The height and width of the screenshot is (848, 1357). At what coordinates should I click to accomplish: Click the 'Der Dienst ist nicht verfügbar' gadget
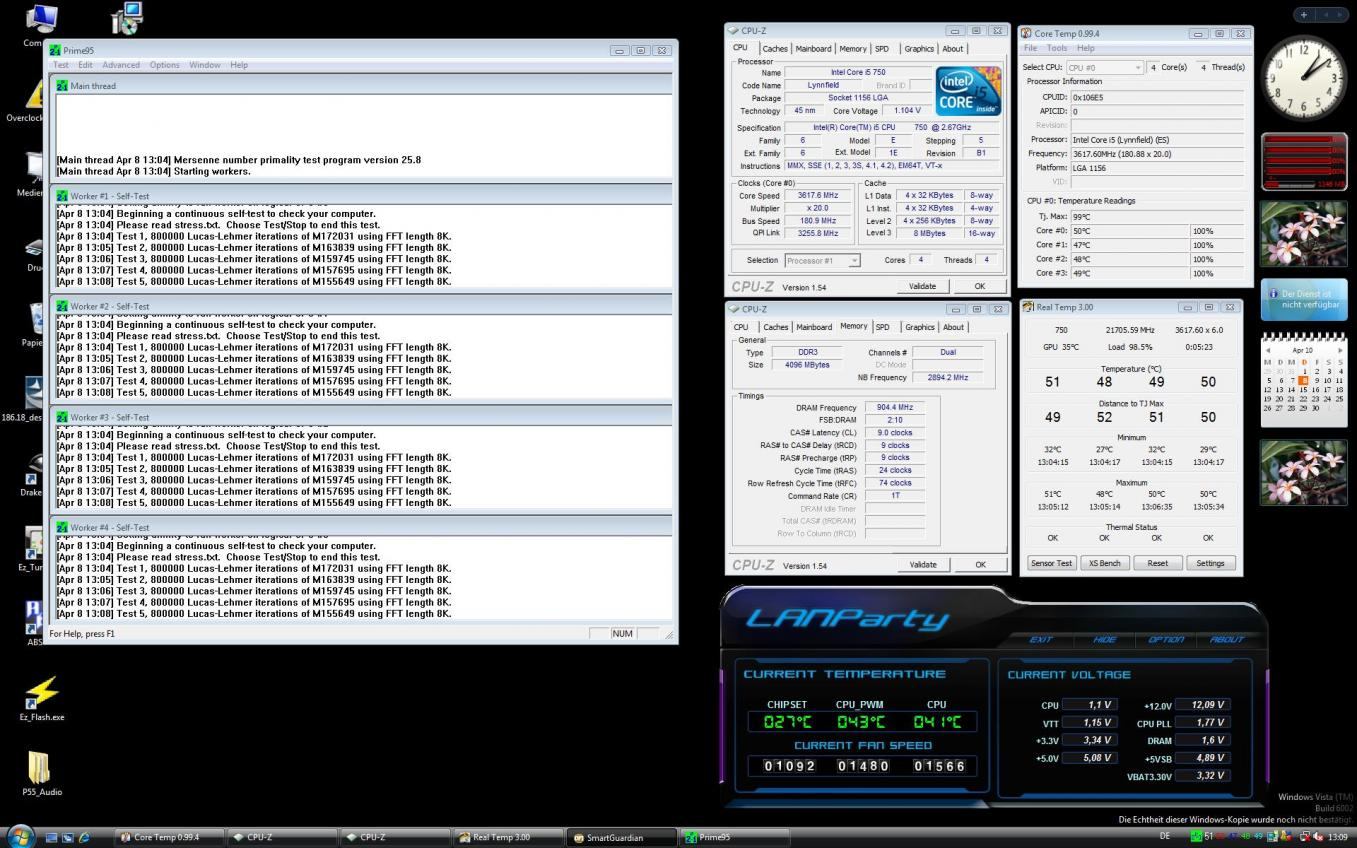[1304, 299]
